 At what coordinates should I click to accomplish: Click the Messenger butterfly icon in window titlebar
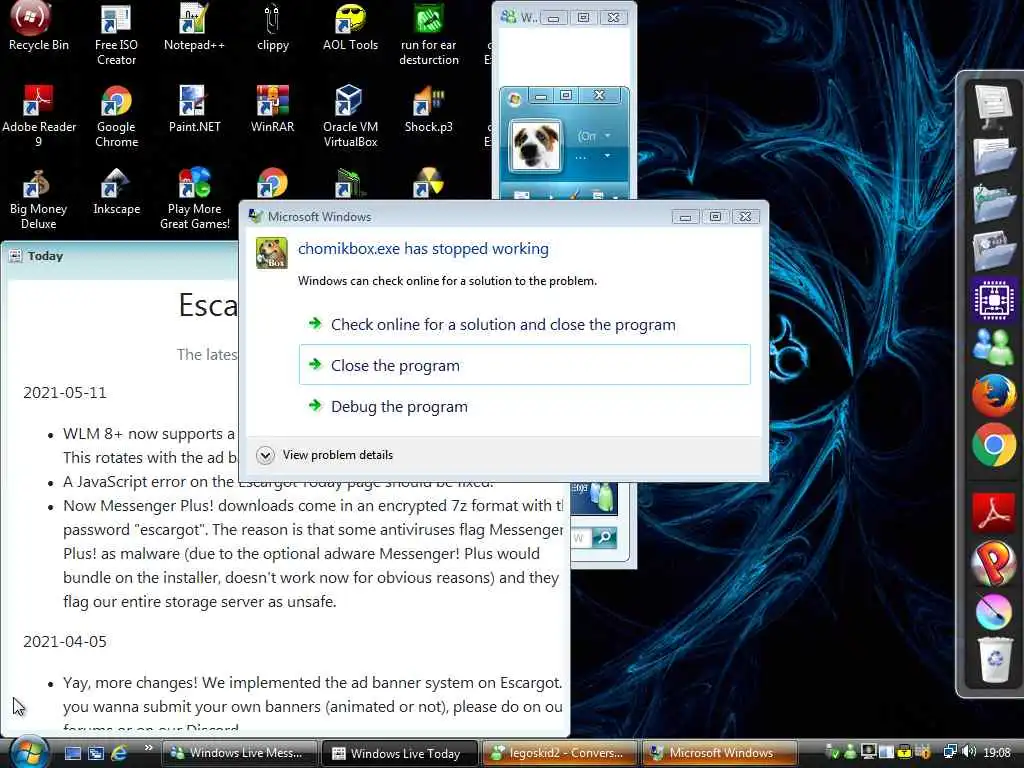click(508, 17)
